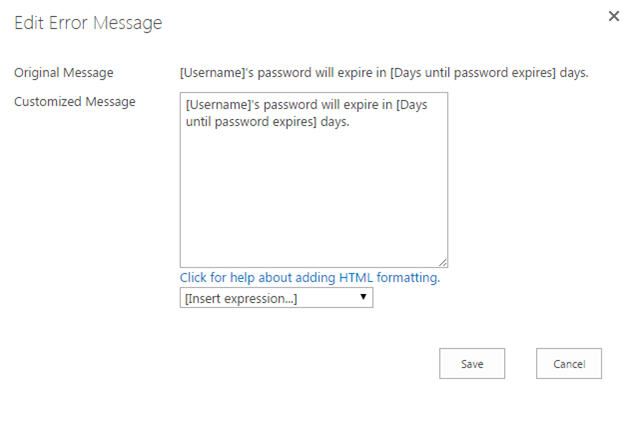Click "[Days until password expires]" in original message
This screenshot has width=628, height=435.
pos(456,73)
